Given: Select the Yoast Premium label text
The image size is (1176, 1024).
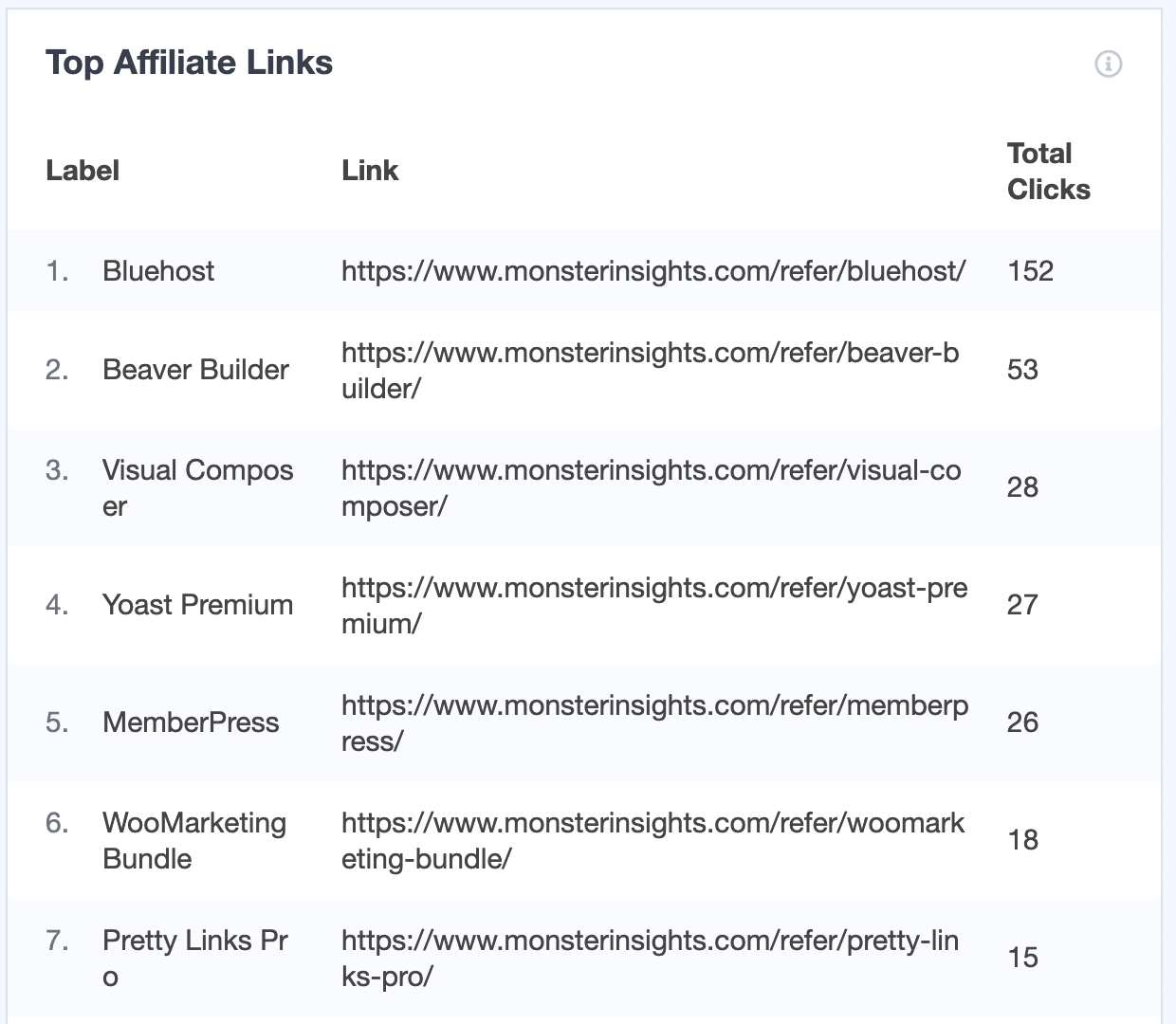Looking at the screenshot, I should coord(197,605).
